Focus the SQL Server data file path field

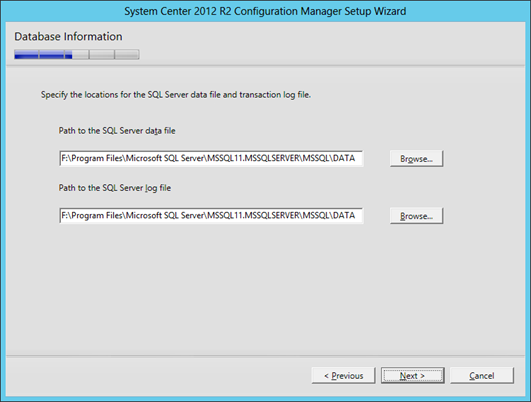click(211, 158)
